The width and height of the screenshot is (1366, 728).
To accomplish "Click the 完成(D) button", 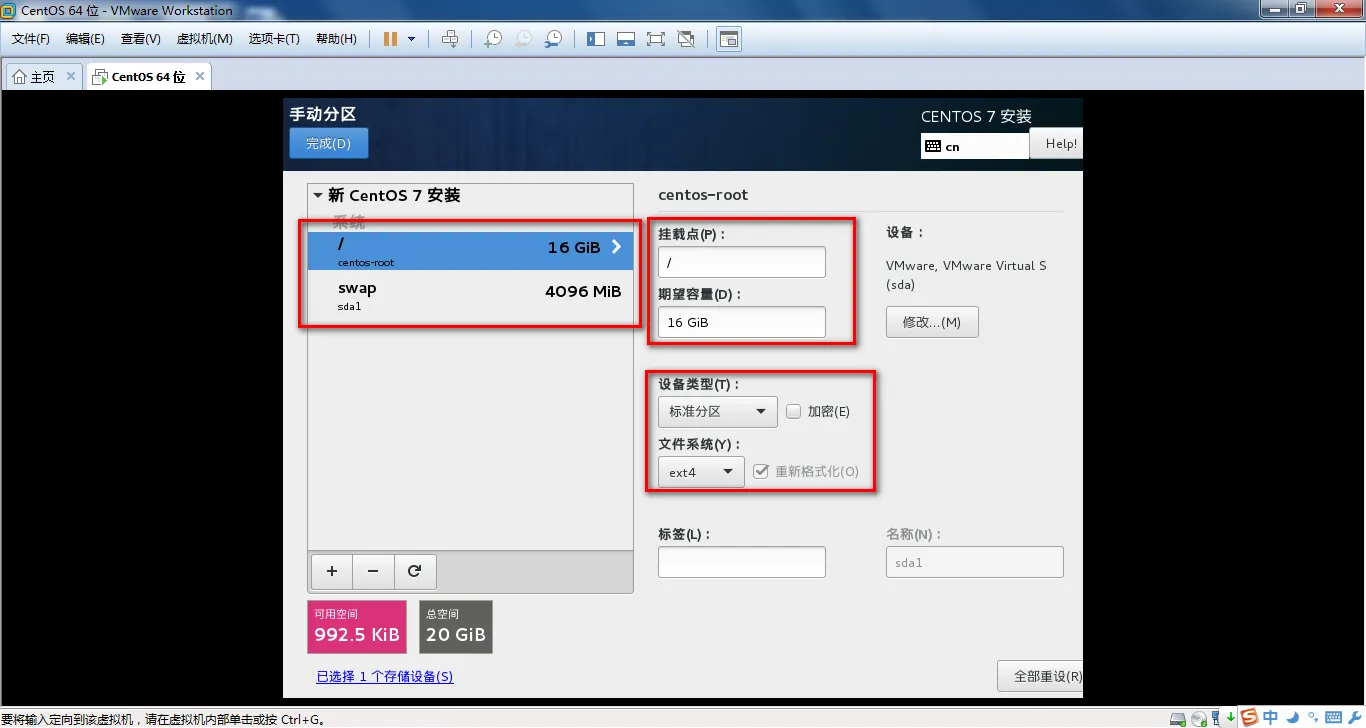I will 328,143.
